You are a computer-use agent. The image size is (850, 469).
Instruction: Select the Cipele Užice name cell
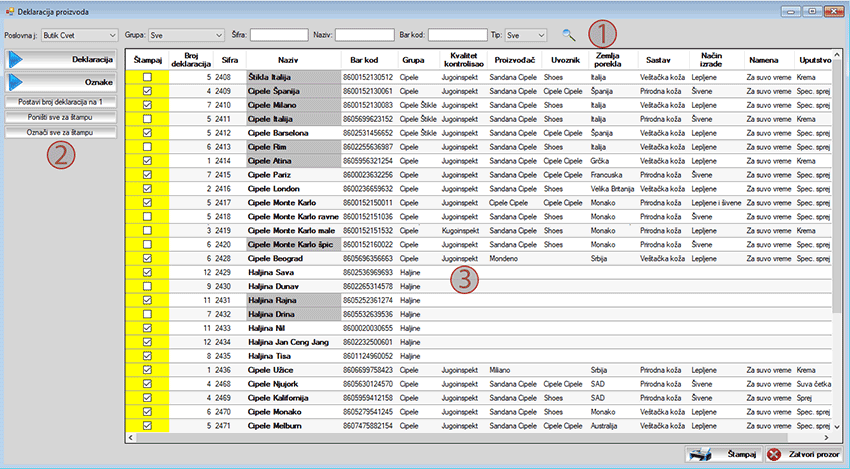pyautogui.click(x=293, y=370)
